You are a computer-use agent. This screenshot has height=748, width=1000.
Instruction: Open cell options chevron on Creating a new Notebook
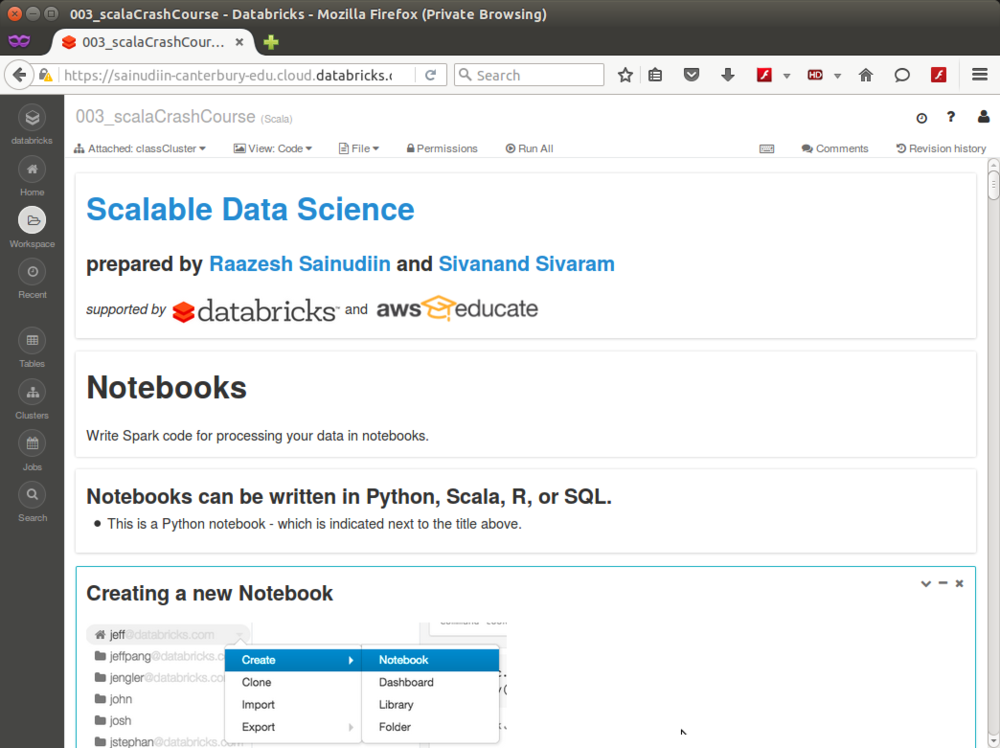[925, 583]
